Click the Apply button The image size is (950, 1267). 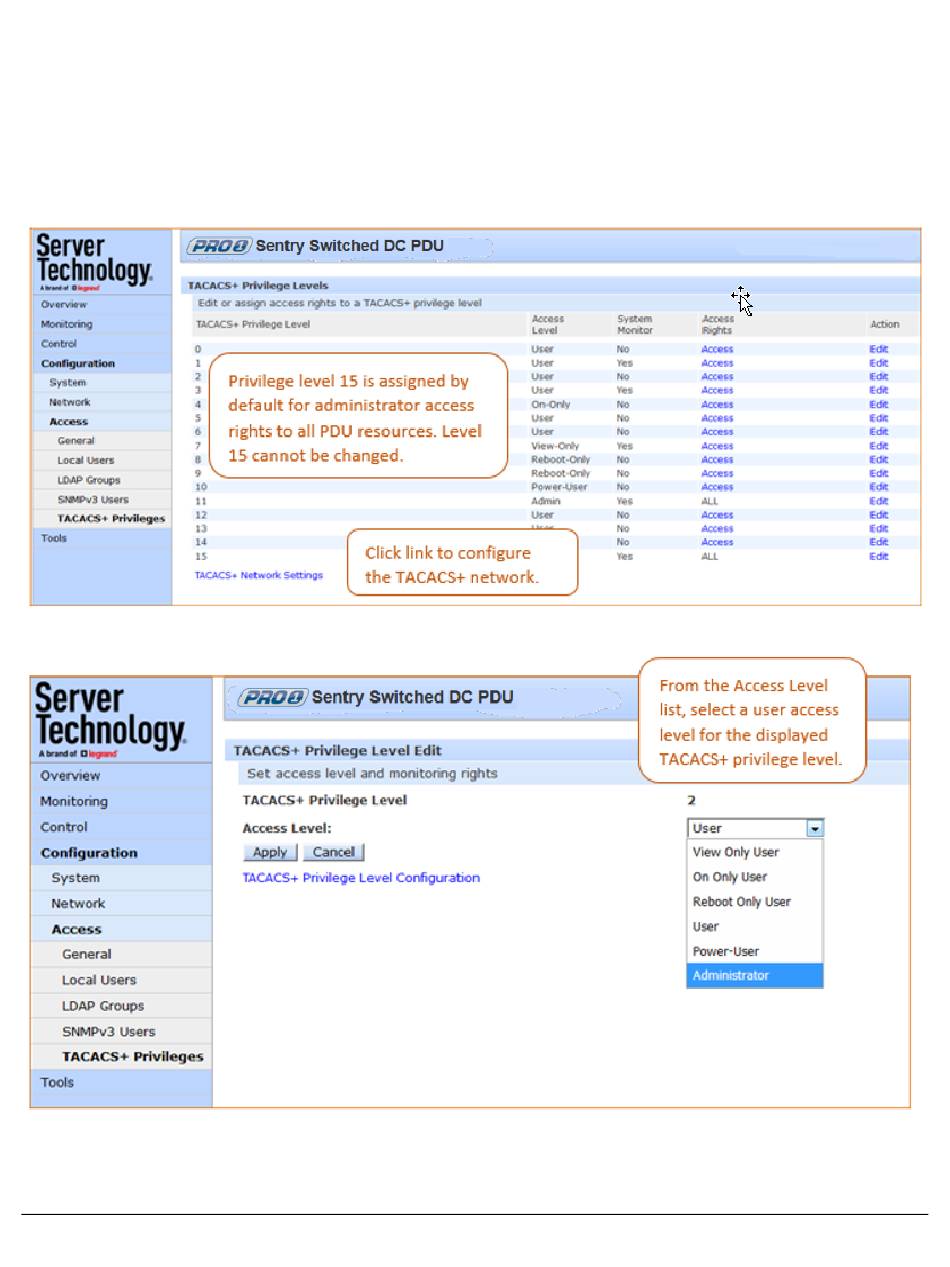tap(270, 852)
